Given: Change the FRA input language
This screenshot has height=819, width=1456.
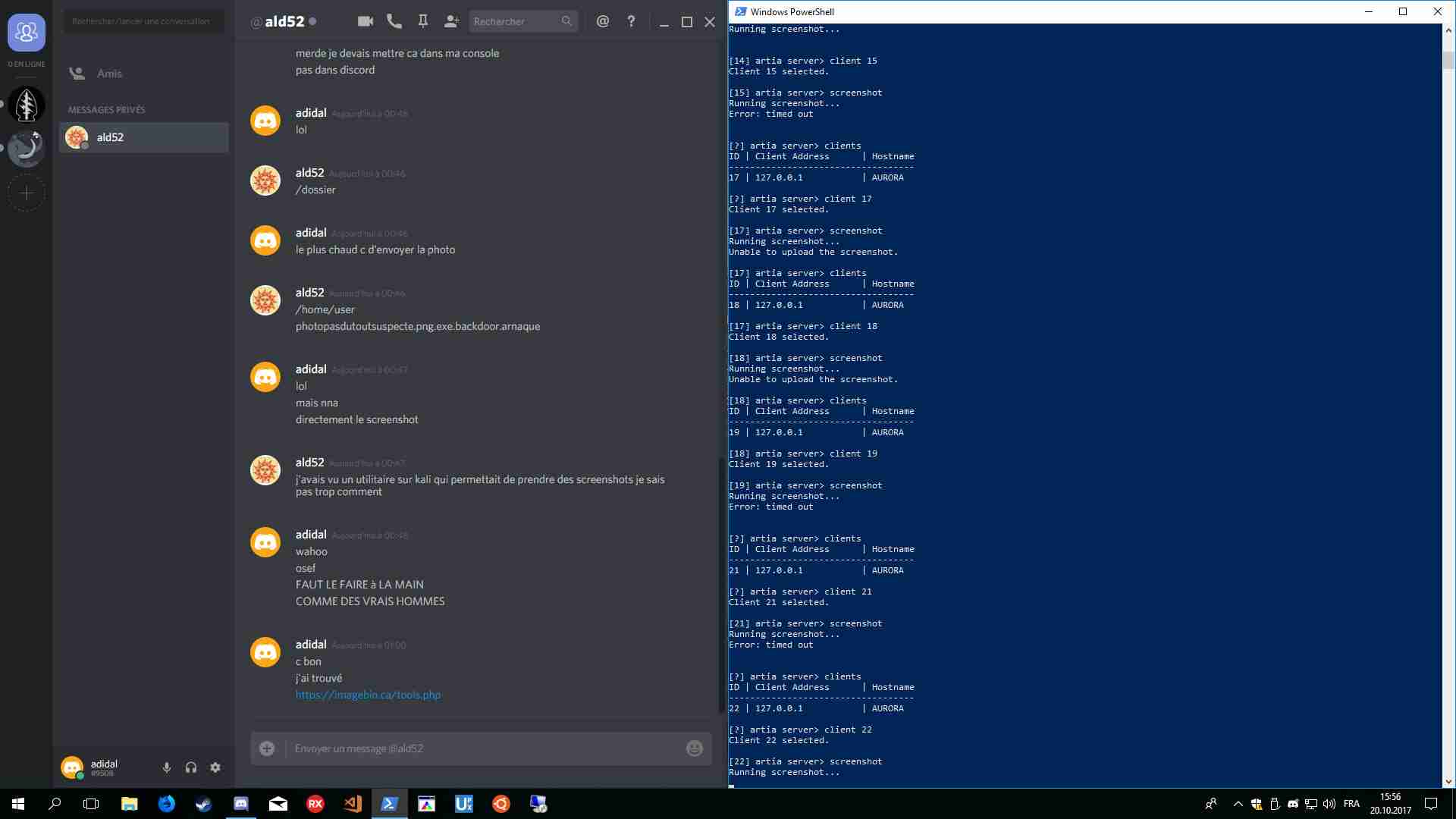Looking at the screenshot, I should click(1351, 804).
